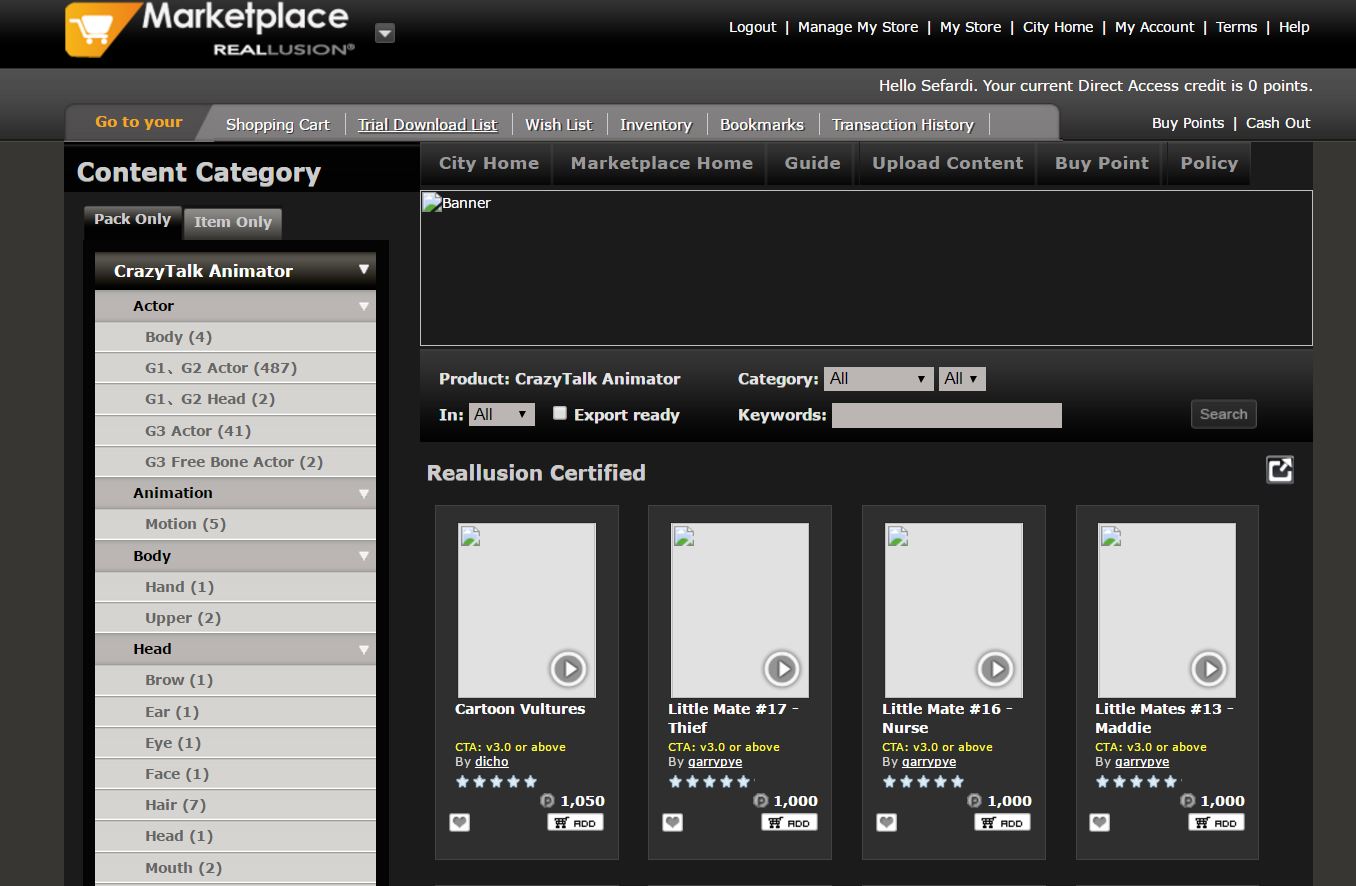The width and height of the screenshot is (1356, 886).
Task: Open the Buy Point tab
Action: click(1102, 164)
